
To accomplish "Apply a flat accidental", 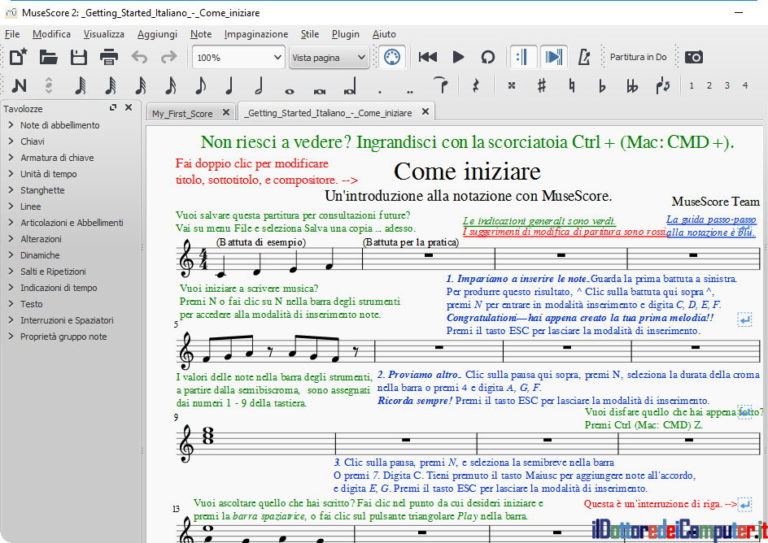I will pyautogui.click(x=601, y=86).
